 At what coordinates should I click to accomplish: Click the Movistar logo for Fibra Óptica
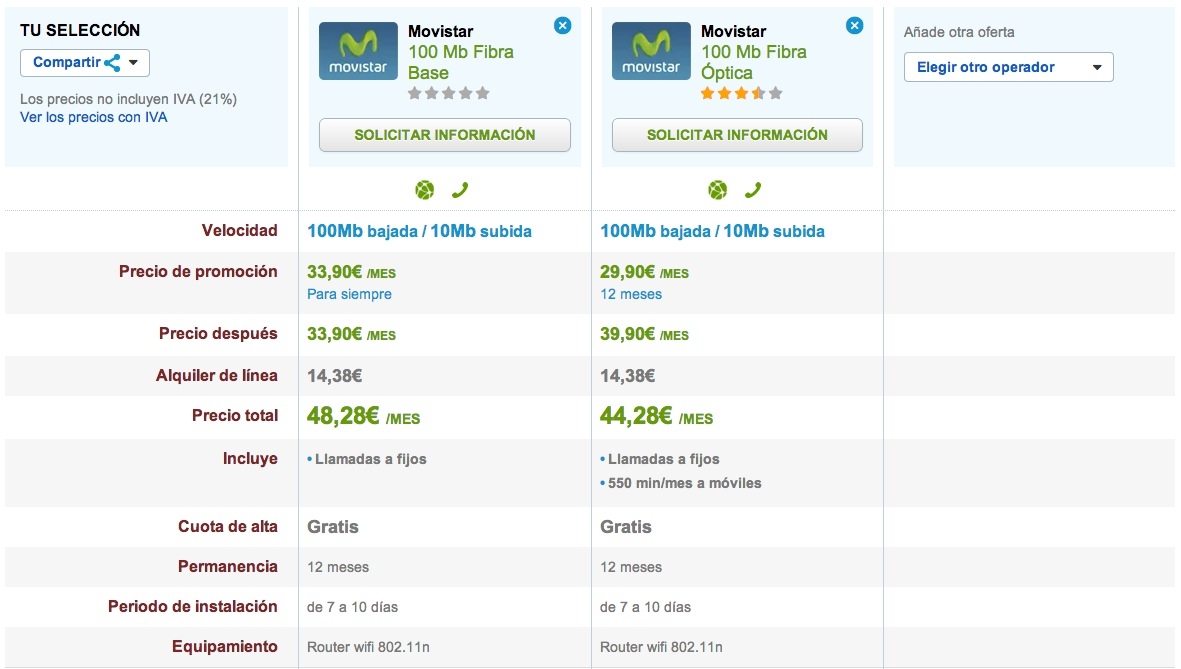651,51
